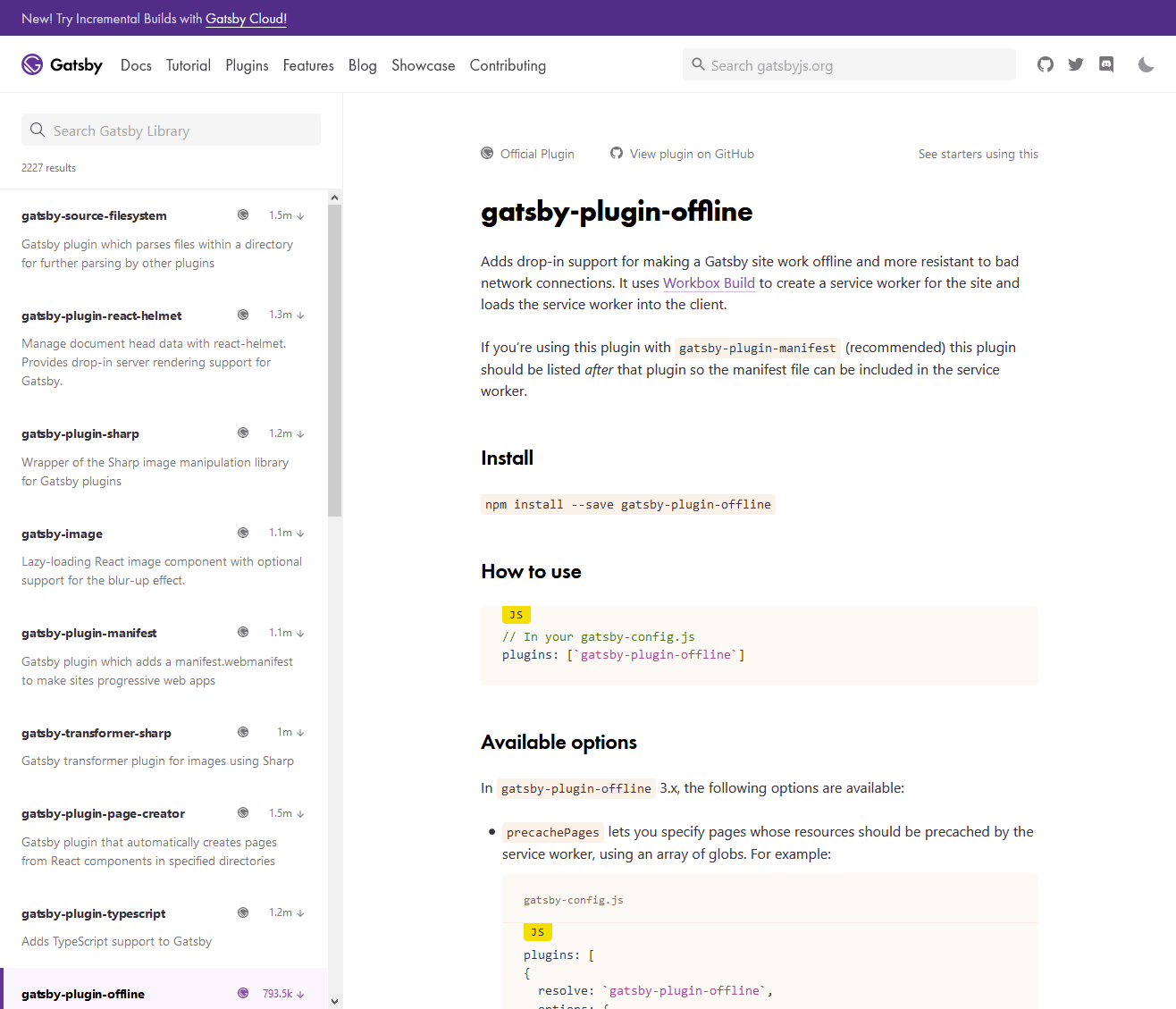
Task: Click the 2227 results text
Action: pyautogui.click(x=48, y=167)
